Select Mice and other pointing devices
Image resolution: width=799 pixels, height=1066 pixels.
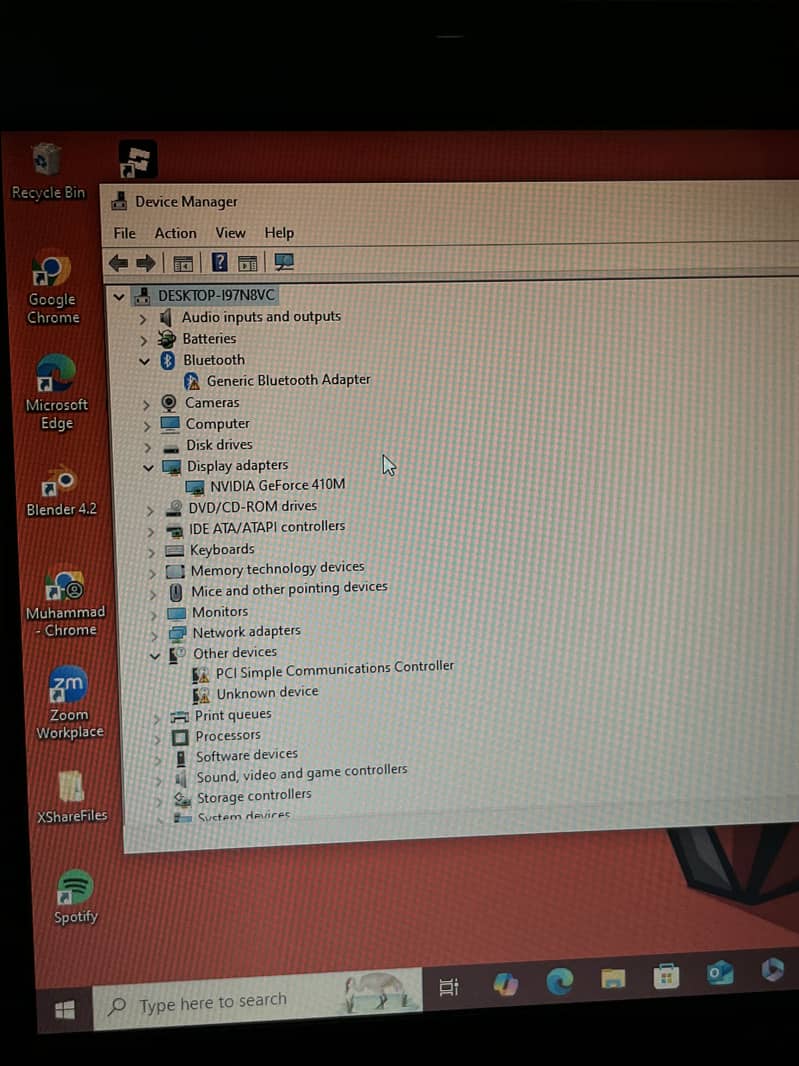coord(277,589)
